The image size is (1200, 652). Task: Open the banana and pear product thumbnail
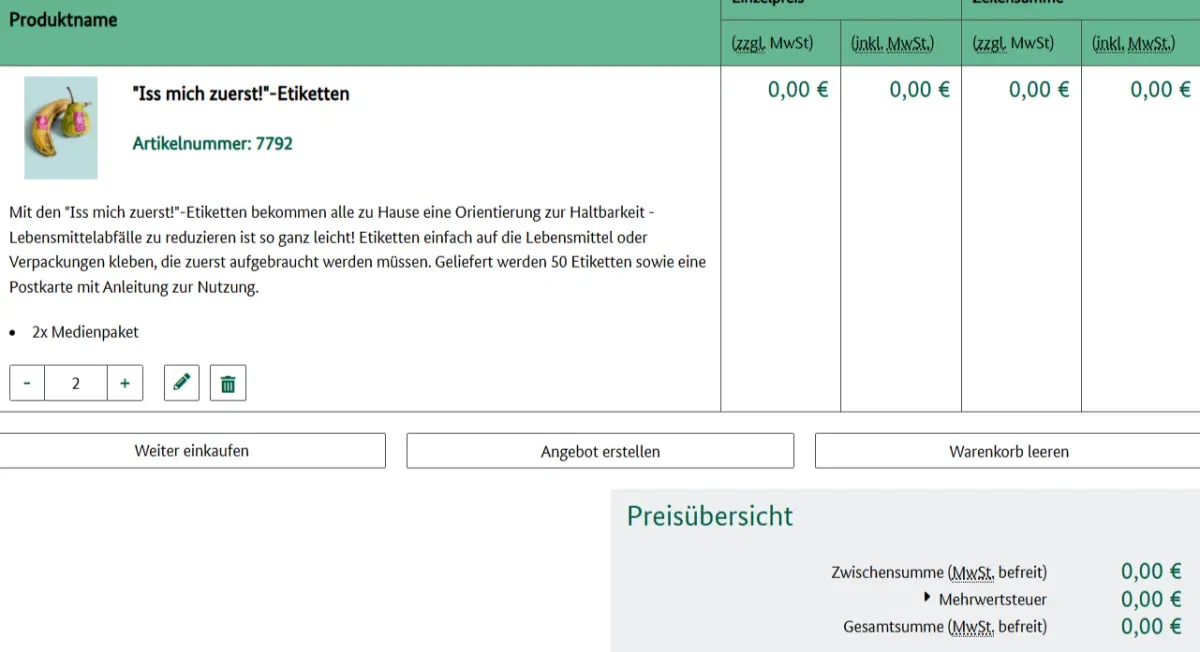coord(61,127)
